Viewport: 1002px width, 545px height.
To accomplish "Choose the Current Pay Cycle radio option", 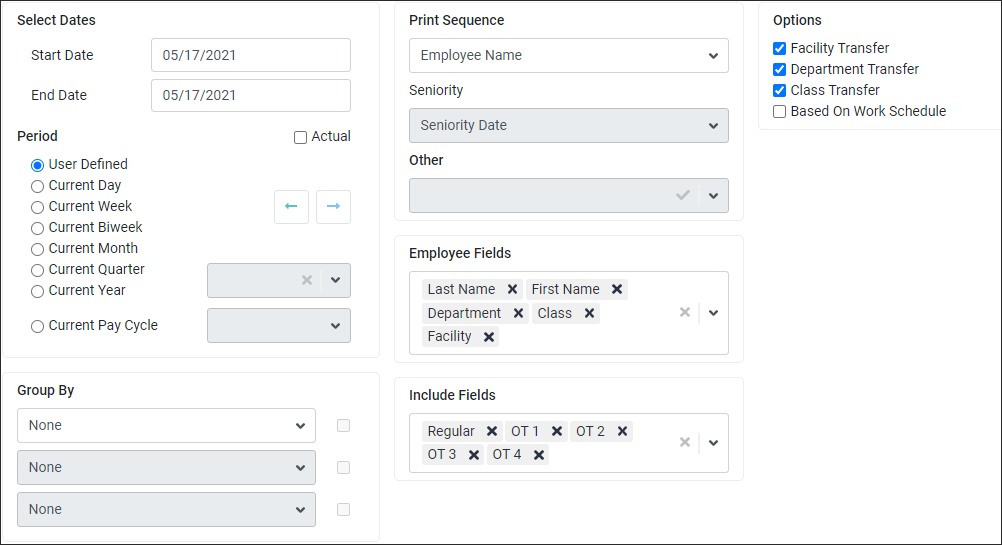I will pyautogui.click(x=38, y=326).
